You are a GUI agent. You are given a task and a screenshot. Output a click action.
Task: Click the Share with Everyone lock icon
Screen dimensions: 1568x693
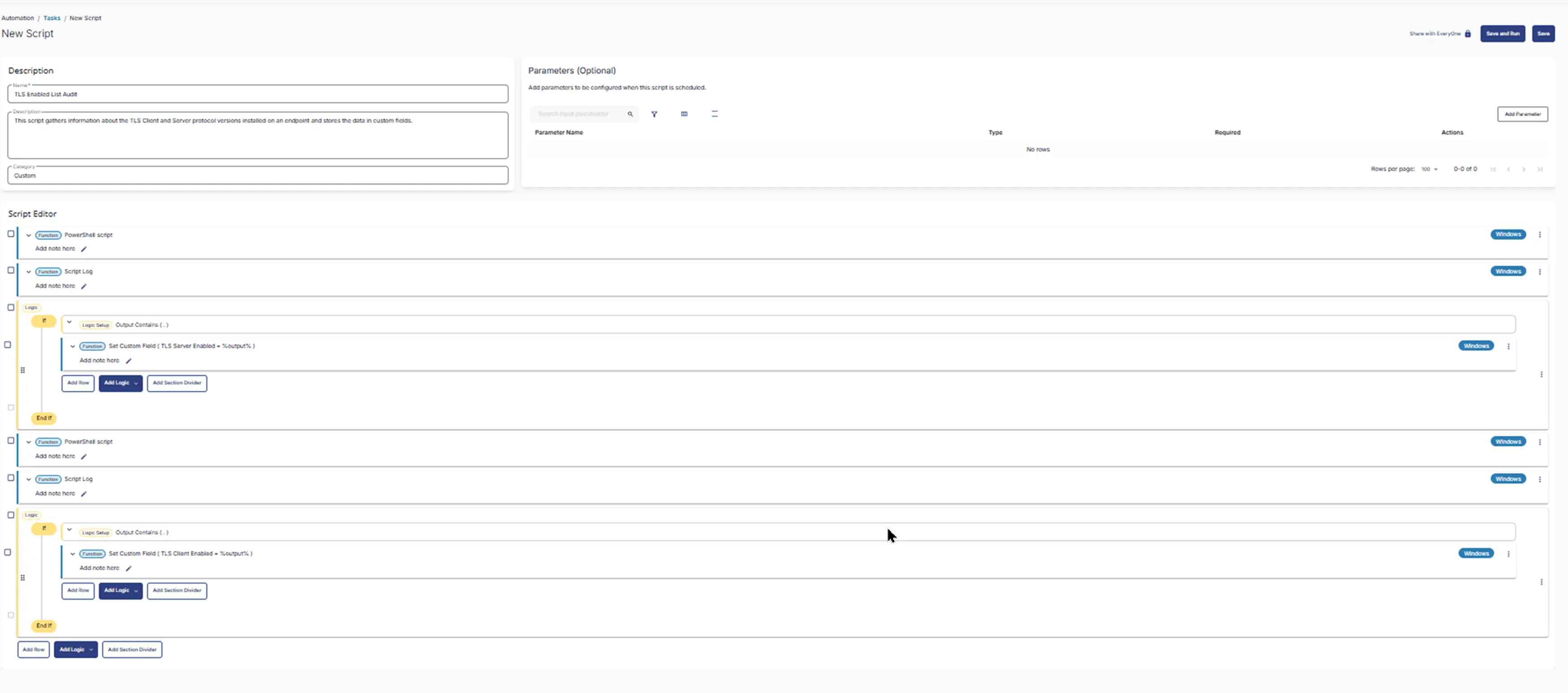pyautogui.click(x=1468, y=34)
